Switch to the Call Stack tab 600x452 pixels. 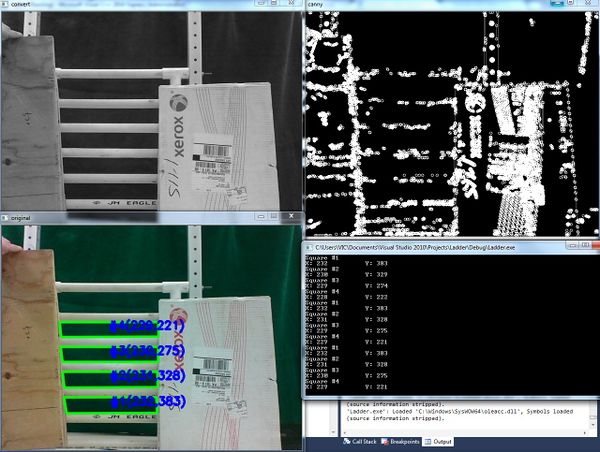360,441
